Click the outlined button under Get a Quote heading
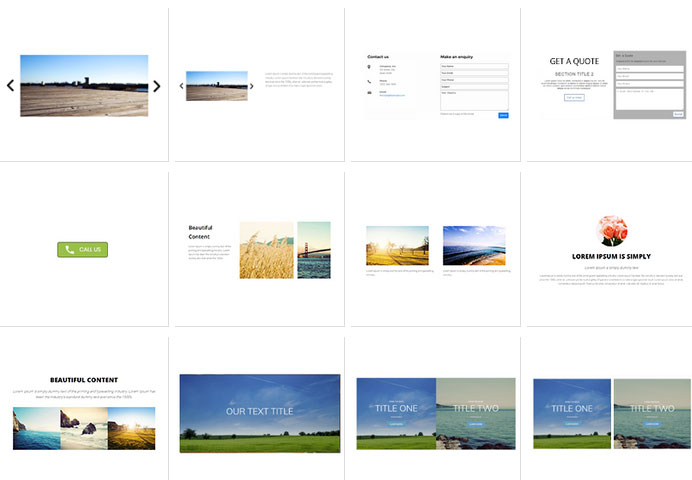The image size is (692, 480). 574,98
